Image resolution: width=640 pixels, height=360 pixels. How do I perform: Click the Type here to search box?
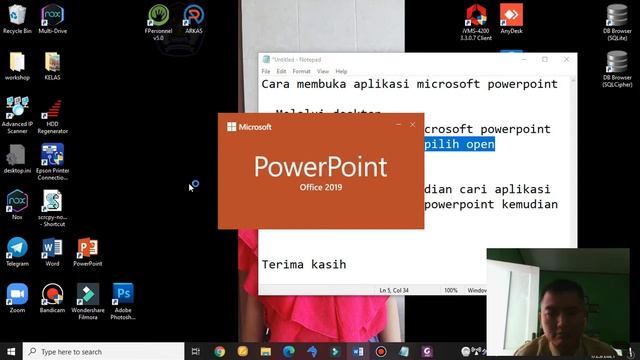point(103,351)
